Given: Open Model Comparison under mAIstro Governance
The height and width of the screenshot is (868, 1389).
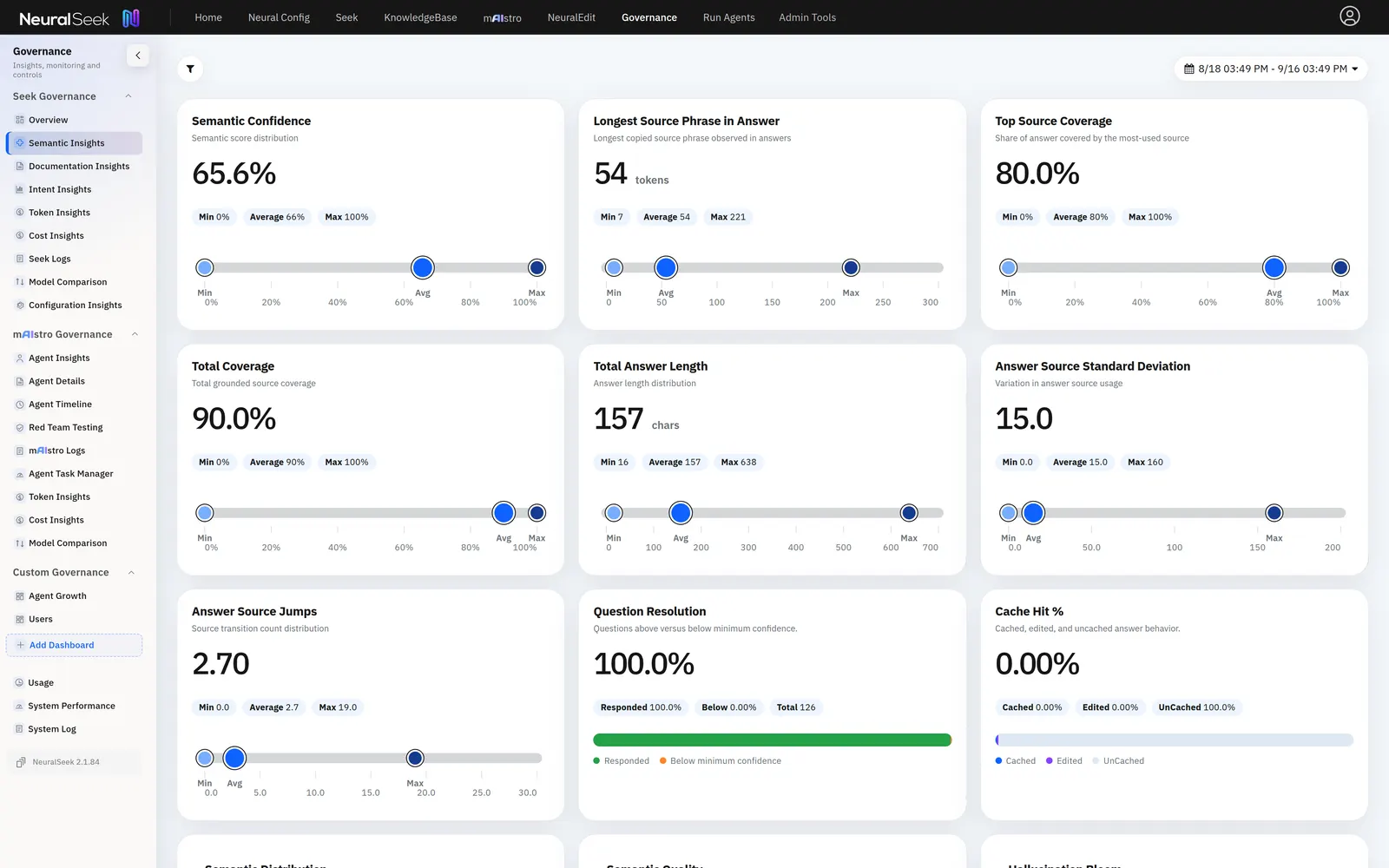Looking at the screenshot, I should click(x=68, y=543).
